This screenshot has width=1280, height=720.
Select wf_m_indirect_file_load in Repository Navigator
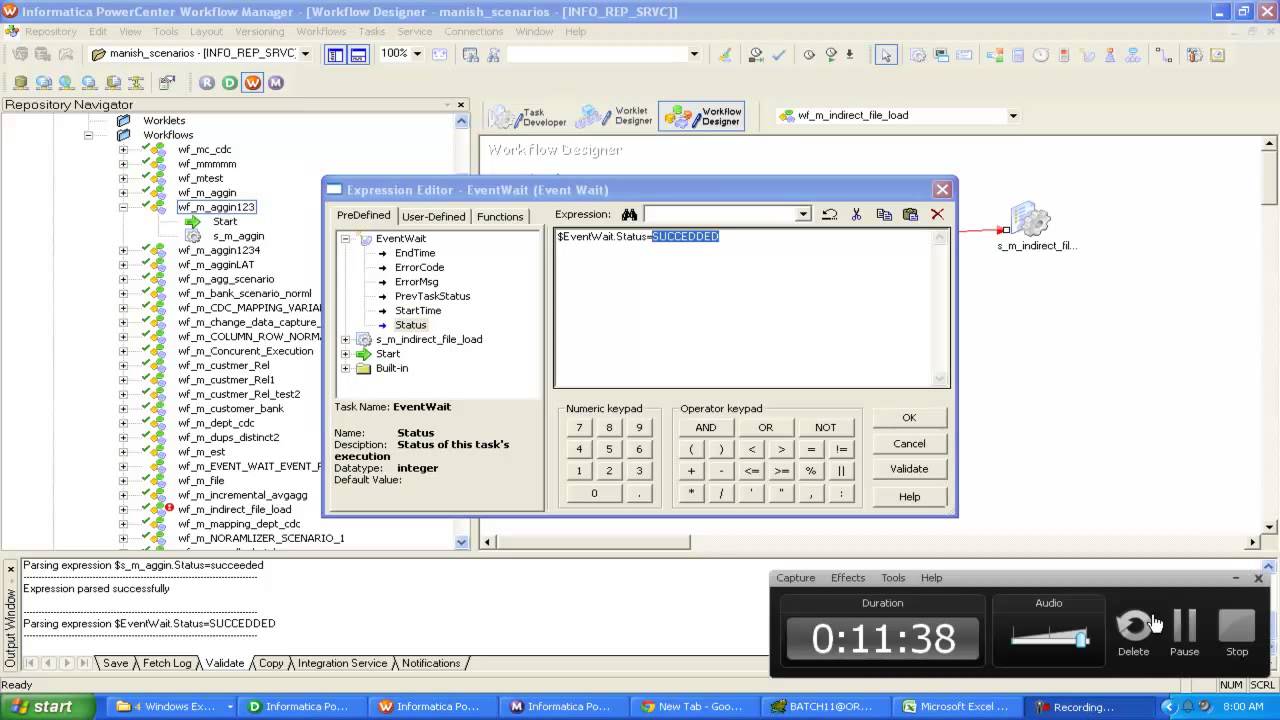point(235,509)
